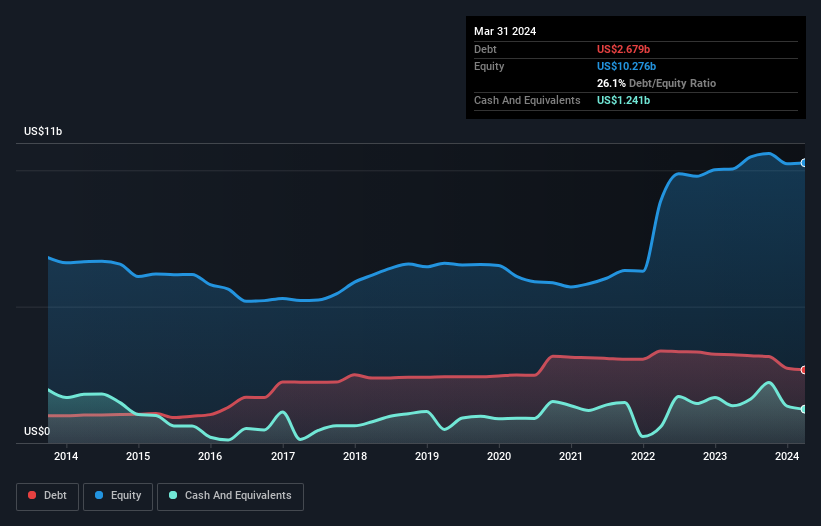The height and width of the screenshot is (526, 821).
Task: Click the Debt row label in tooltip
Action: (x=485, y=49)
